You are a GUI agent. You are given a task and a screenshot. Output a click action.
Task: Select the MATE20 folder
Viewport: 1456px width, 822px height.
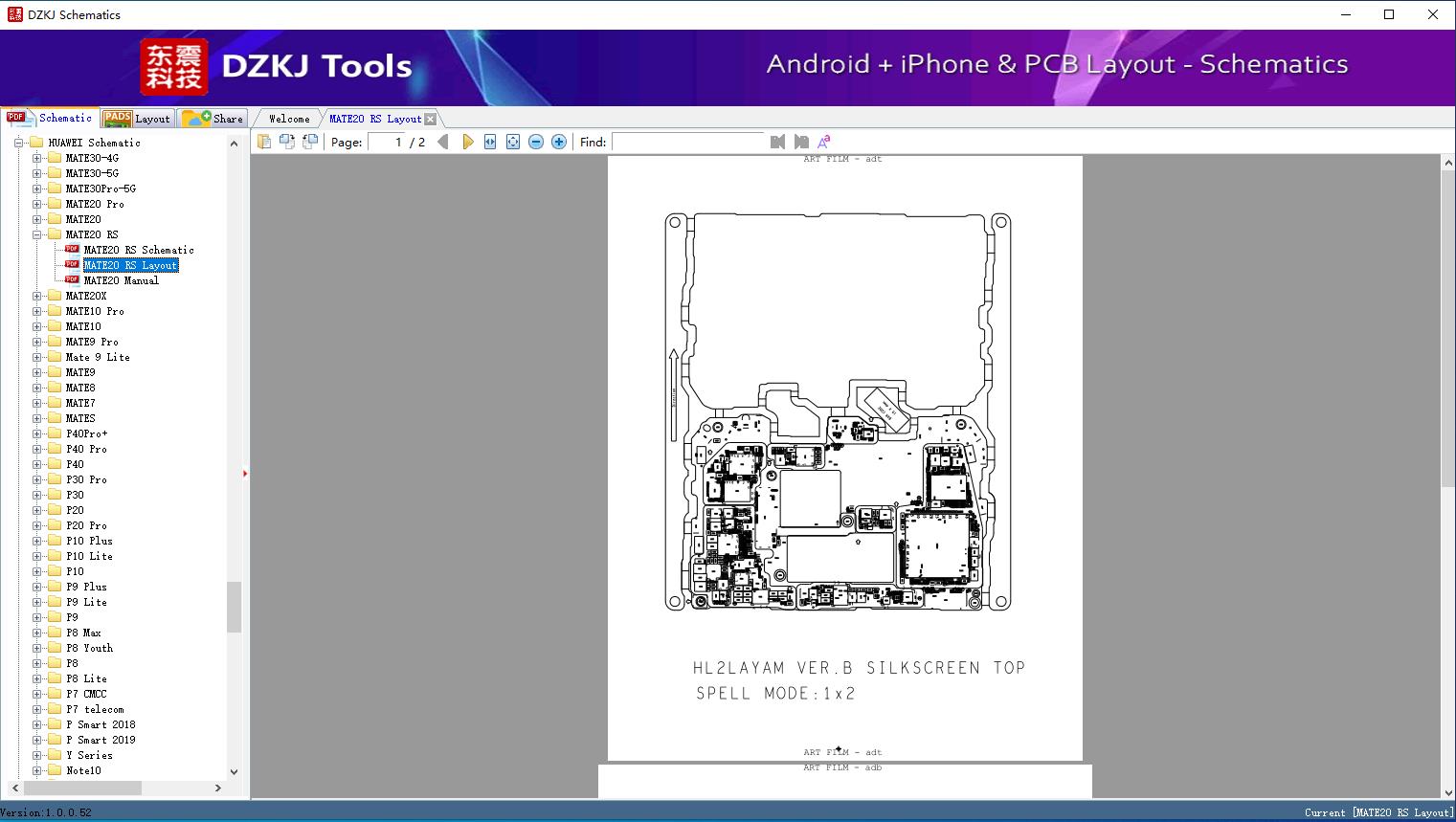point(82,219)
